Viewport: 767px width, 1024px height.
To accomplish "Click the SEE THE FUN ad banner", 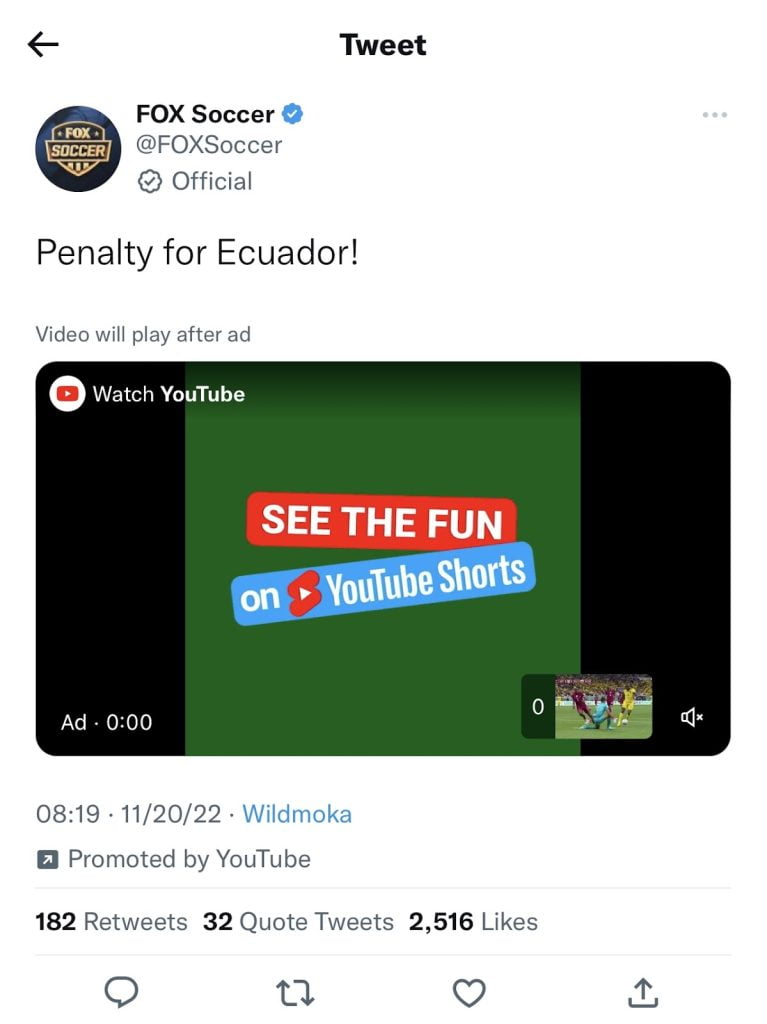I will [x=382, y=521].
